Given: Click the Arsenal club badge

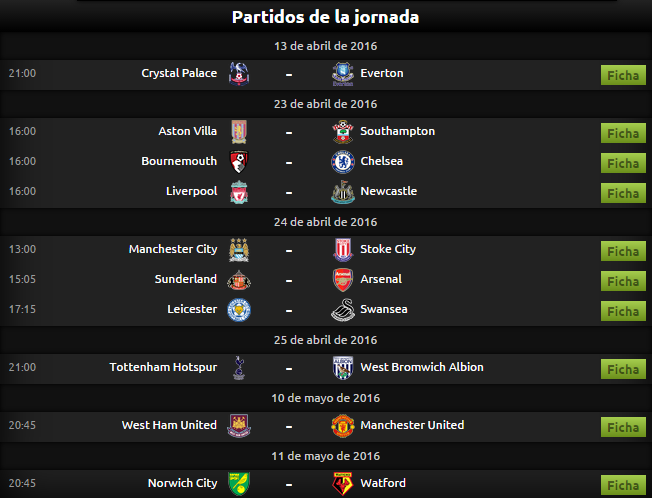Looking at the screenshot, I should [343, 280].
